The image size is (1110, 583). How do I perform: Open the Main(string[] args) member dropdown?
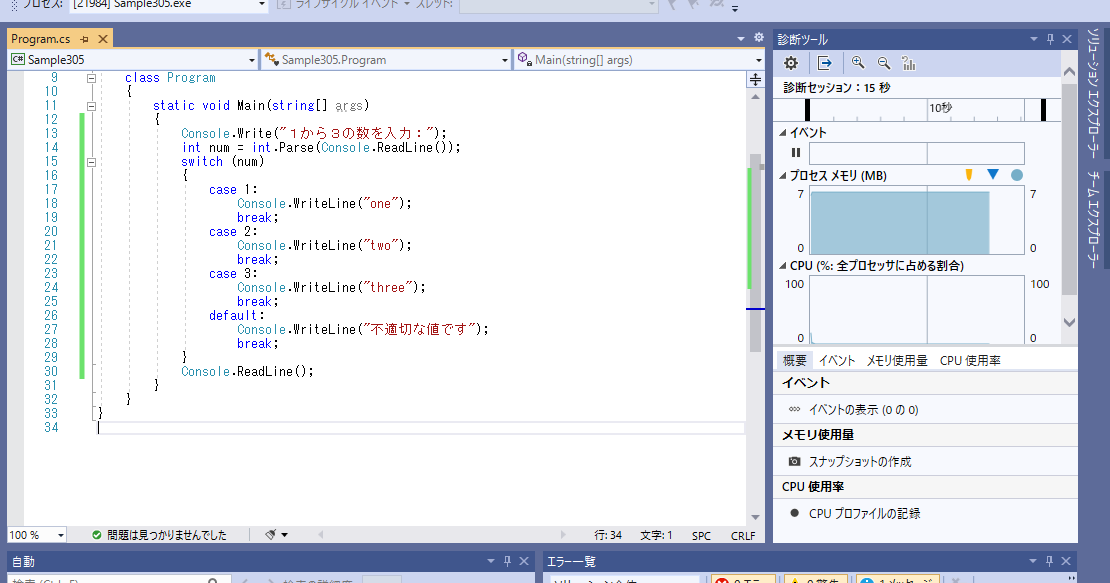[x=757, y=59]
